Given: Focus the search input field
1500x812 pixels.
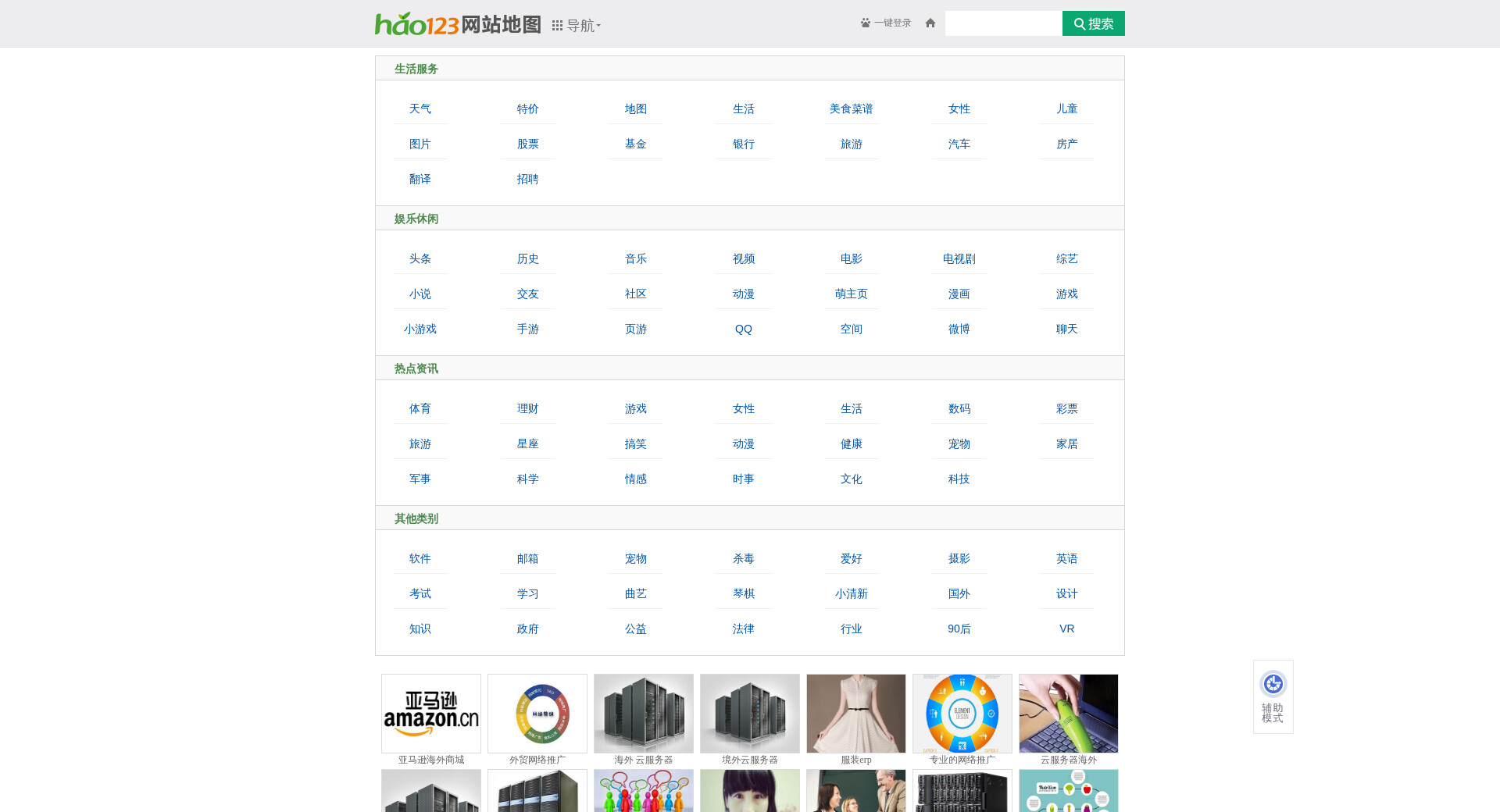Looking at the screenshot, I should tap(1004, 23).
